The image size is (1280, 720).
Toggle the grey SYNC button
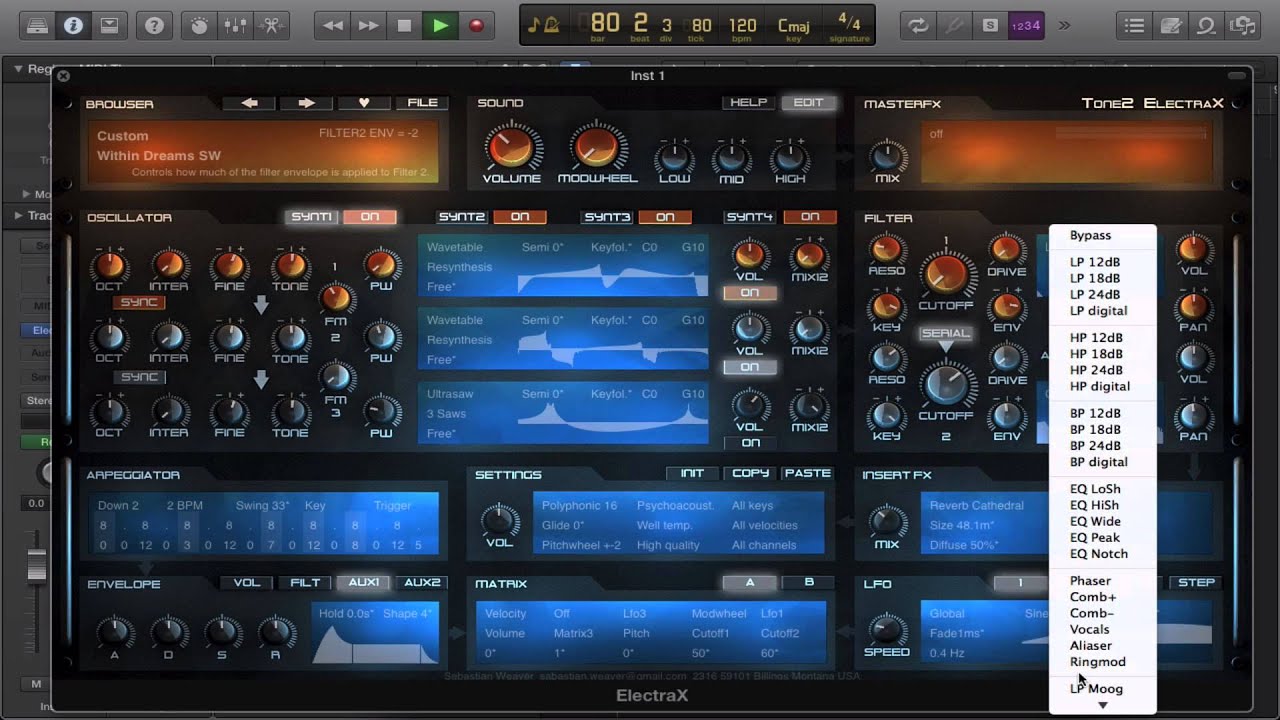pos(139,377)
